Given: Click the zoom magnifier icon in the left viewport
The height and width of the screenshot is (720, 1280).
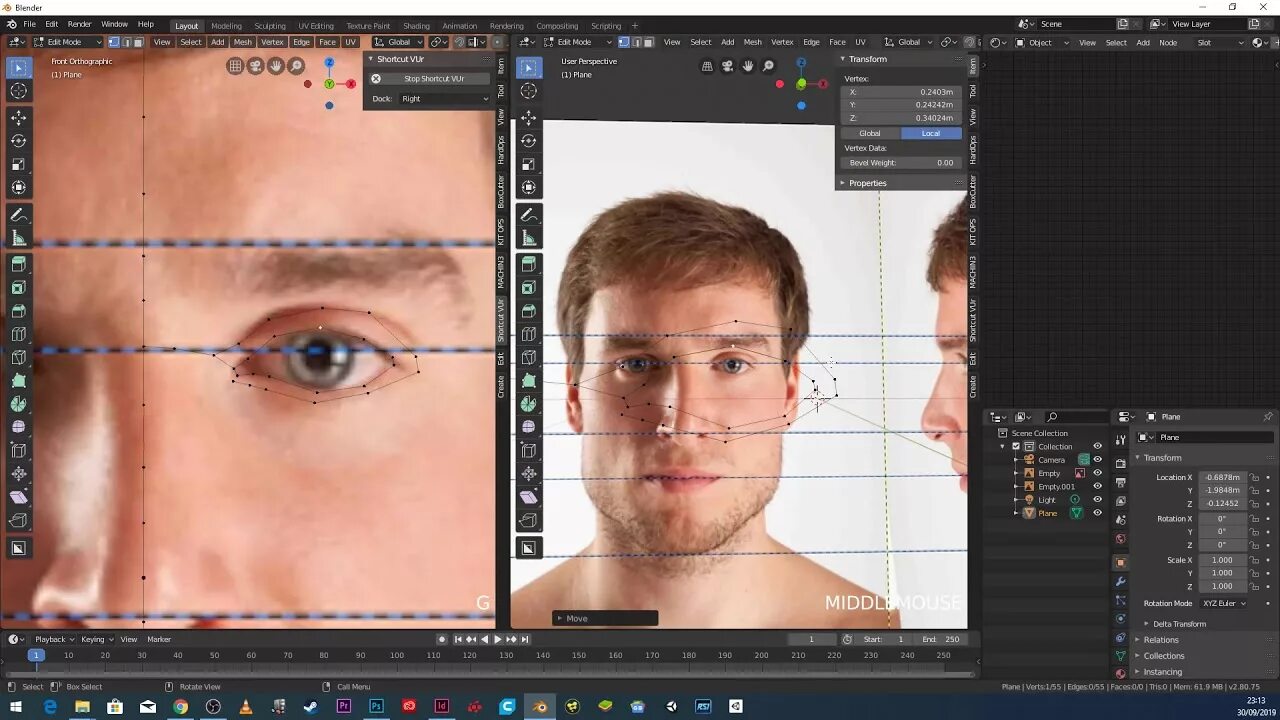Looking at the screenshot, I should coord(296,66).
